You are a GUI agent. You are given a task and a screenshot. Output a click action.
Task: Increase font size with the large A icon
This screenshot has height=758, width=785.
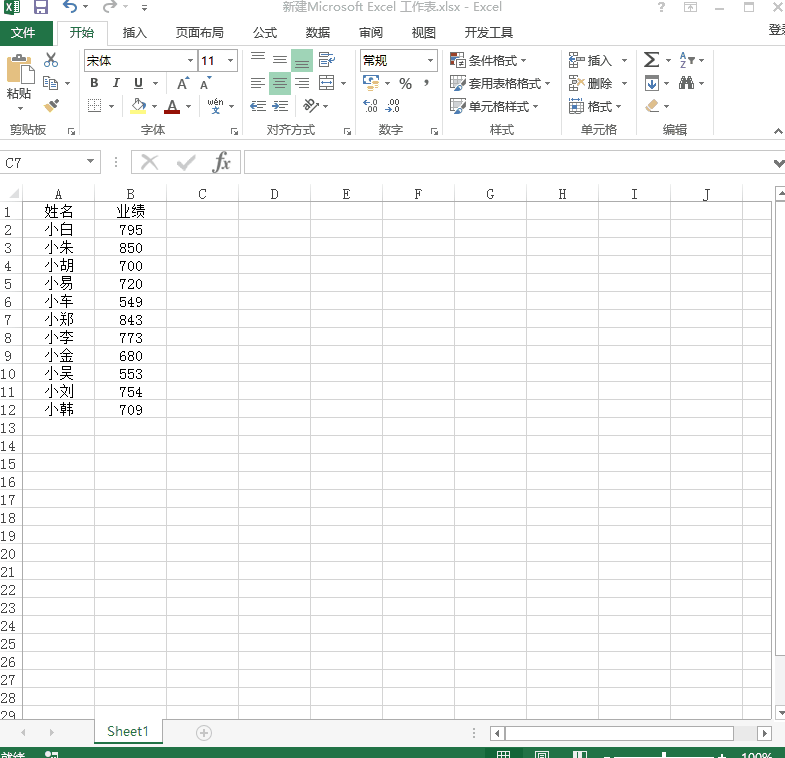(x=183, y=83)
